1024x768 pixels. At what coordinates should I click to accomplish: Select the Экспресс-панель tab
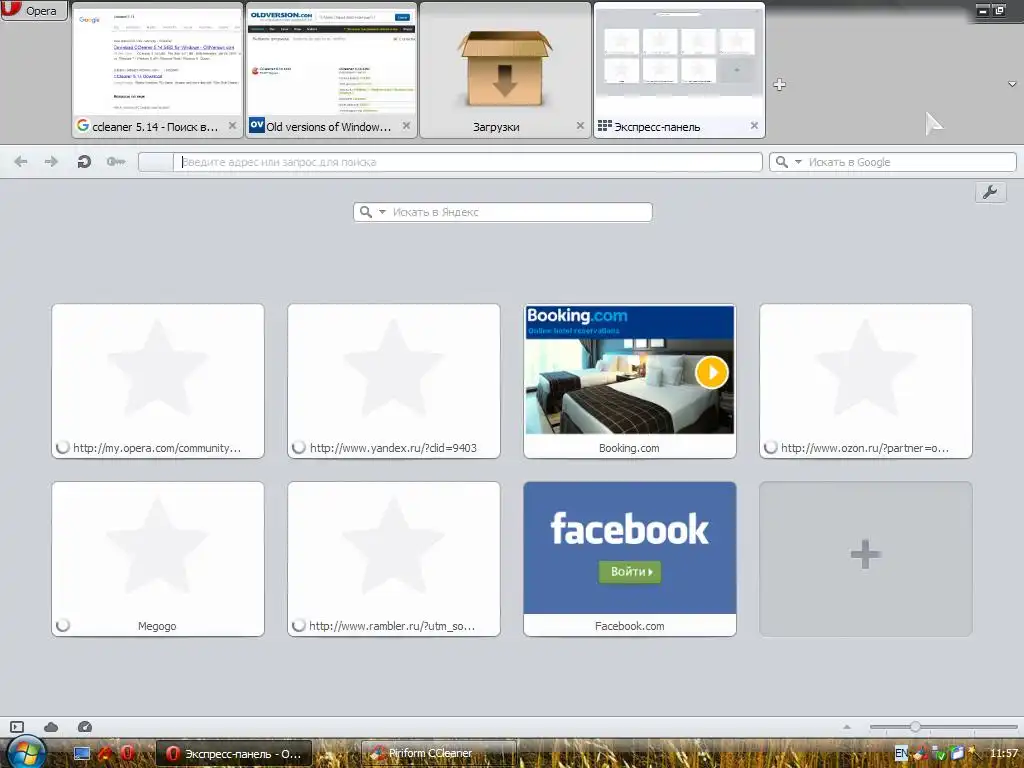(679, 70)
